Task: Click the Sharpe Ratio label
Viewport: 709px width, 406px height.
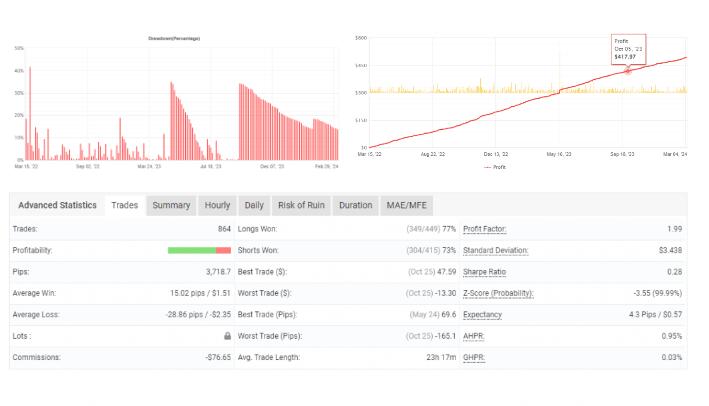Action: (485, 271)
